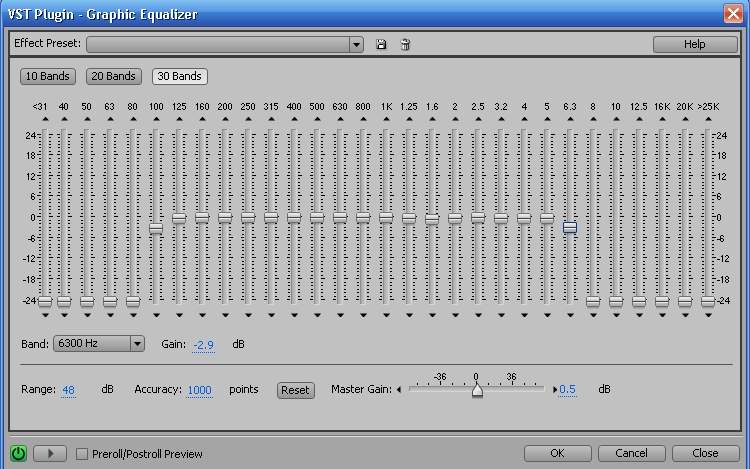The width and height of the screenshot is (750, 469).
Task: Click the down arrow below the 20K band
Action: point(685,316)
